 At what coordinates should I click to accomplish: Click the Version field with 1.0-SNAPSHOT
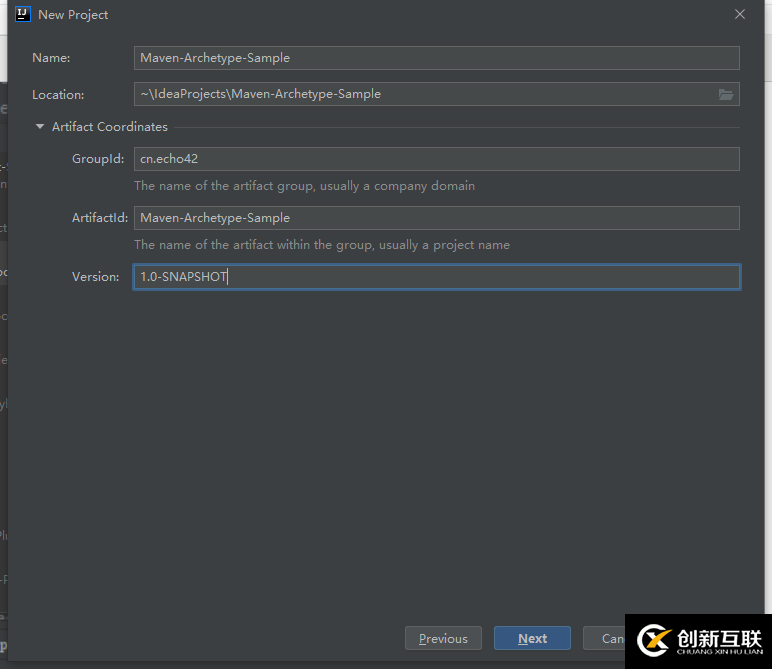pyautogui.click(x=436, y=277)
